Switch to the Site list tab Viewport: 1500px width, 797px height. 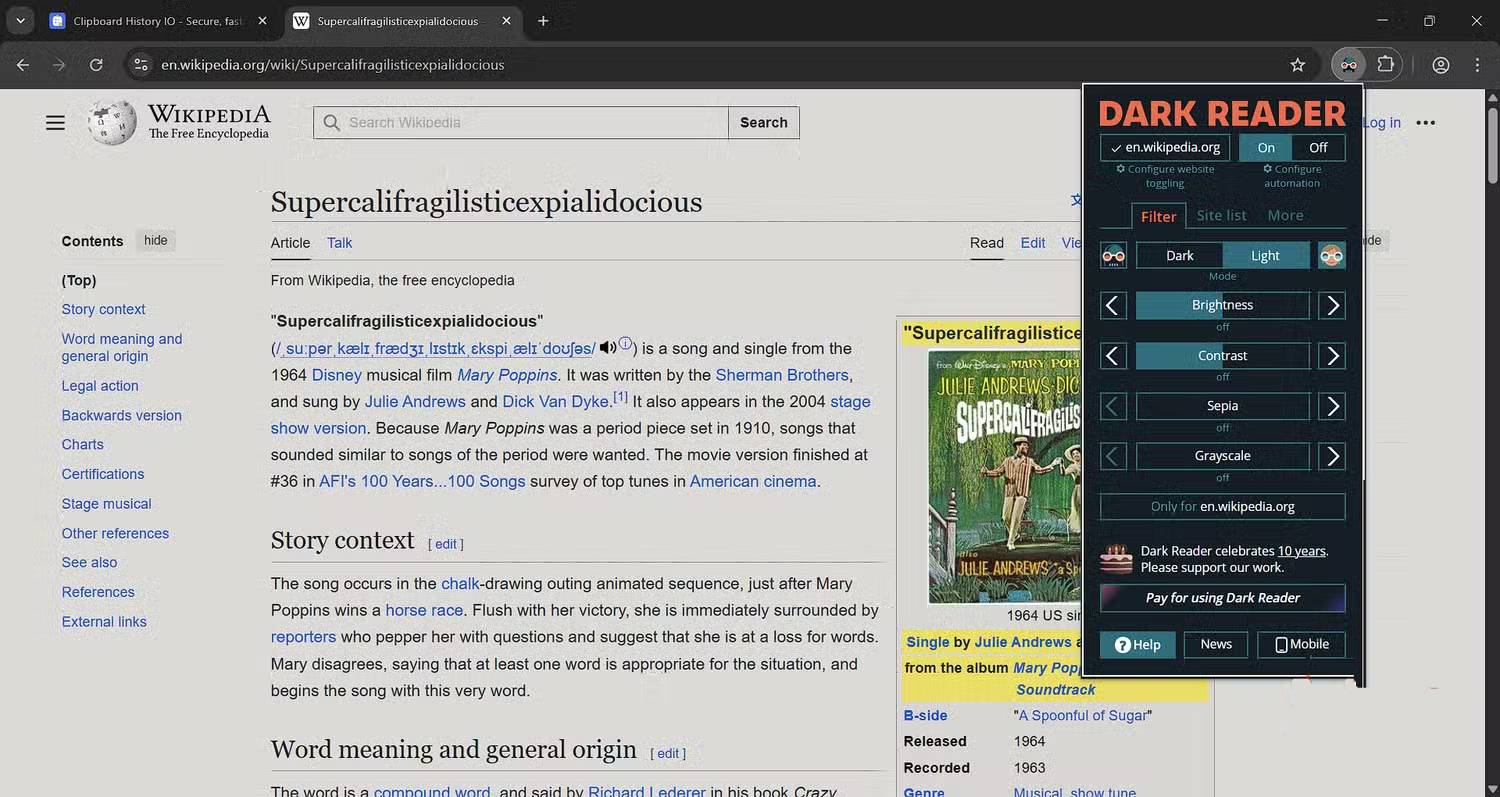pos(1221,215)
